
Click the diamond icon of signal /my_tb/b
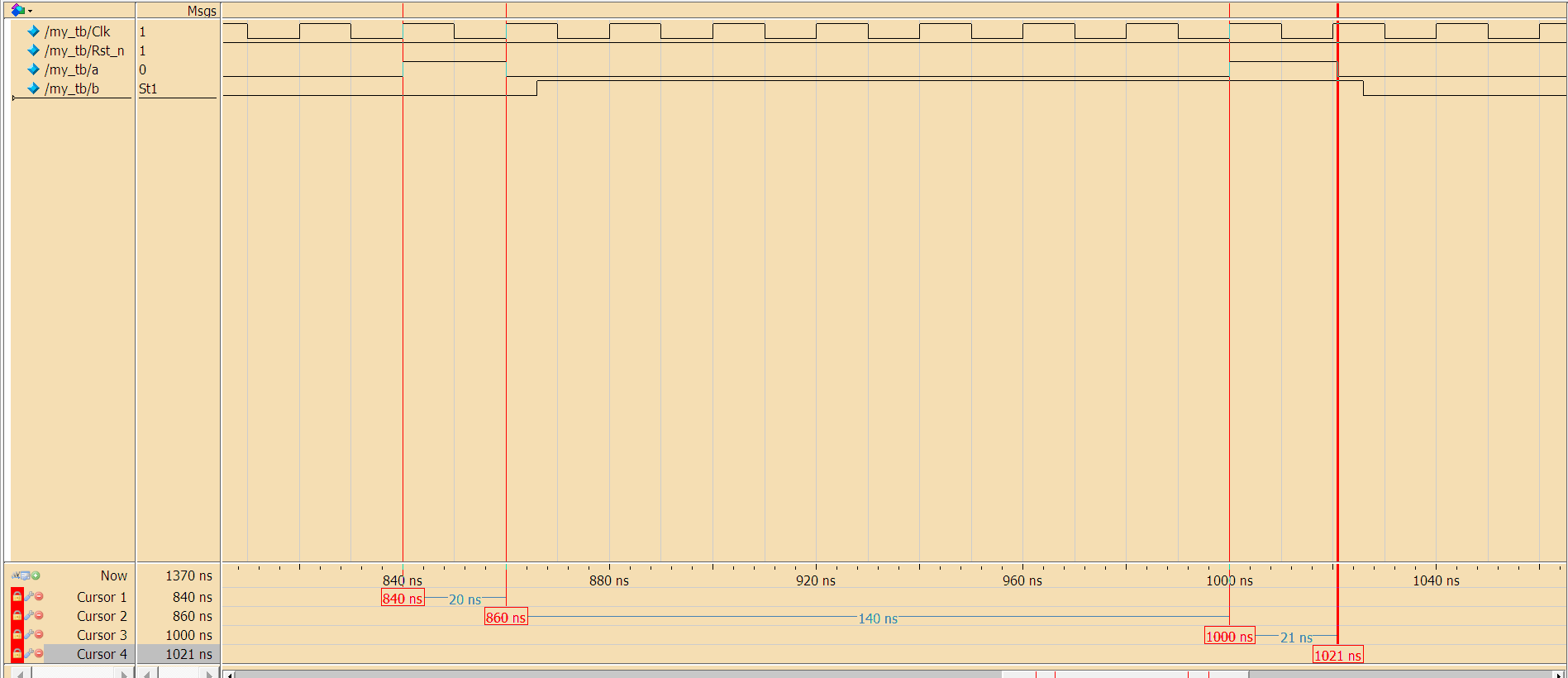click(x=34, y=88)
